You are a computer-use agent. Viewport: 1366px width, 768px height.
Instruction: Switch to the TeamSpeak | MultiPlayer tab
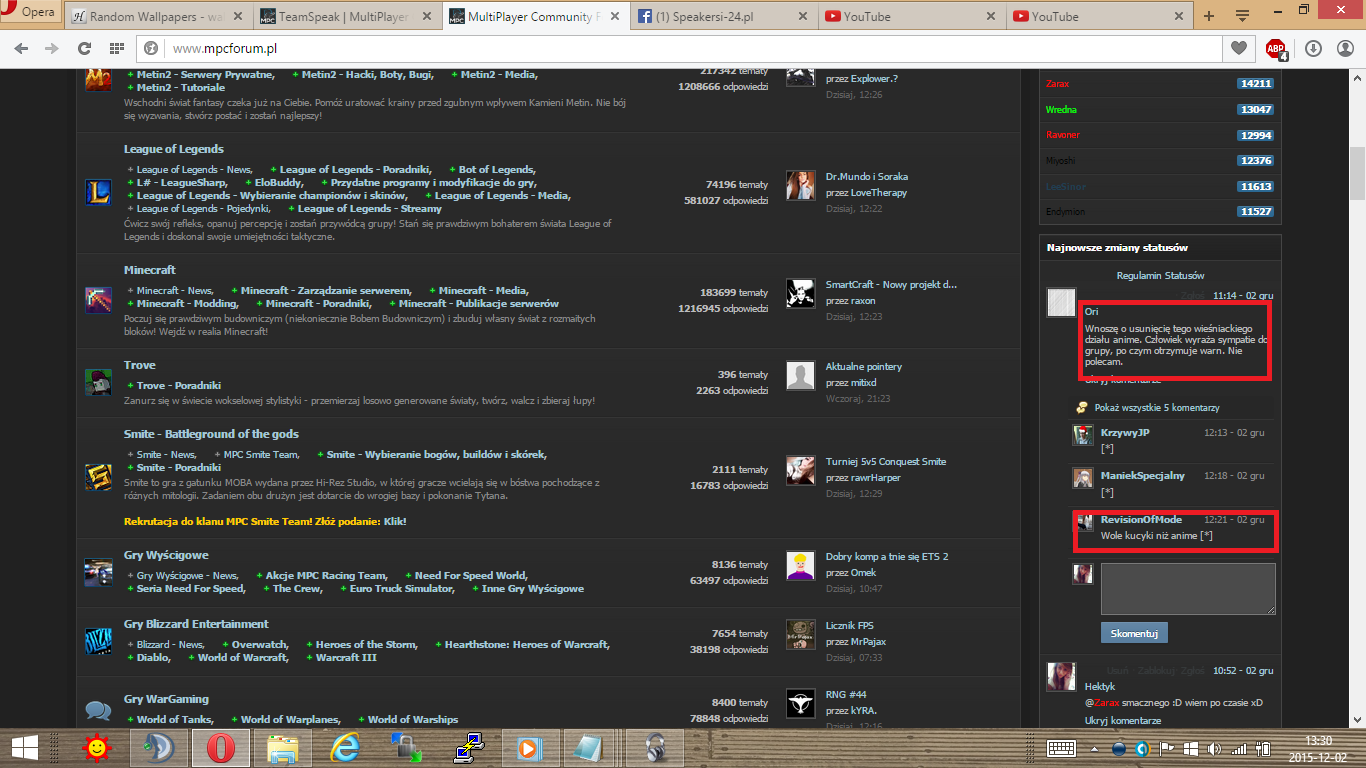347,16
